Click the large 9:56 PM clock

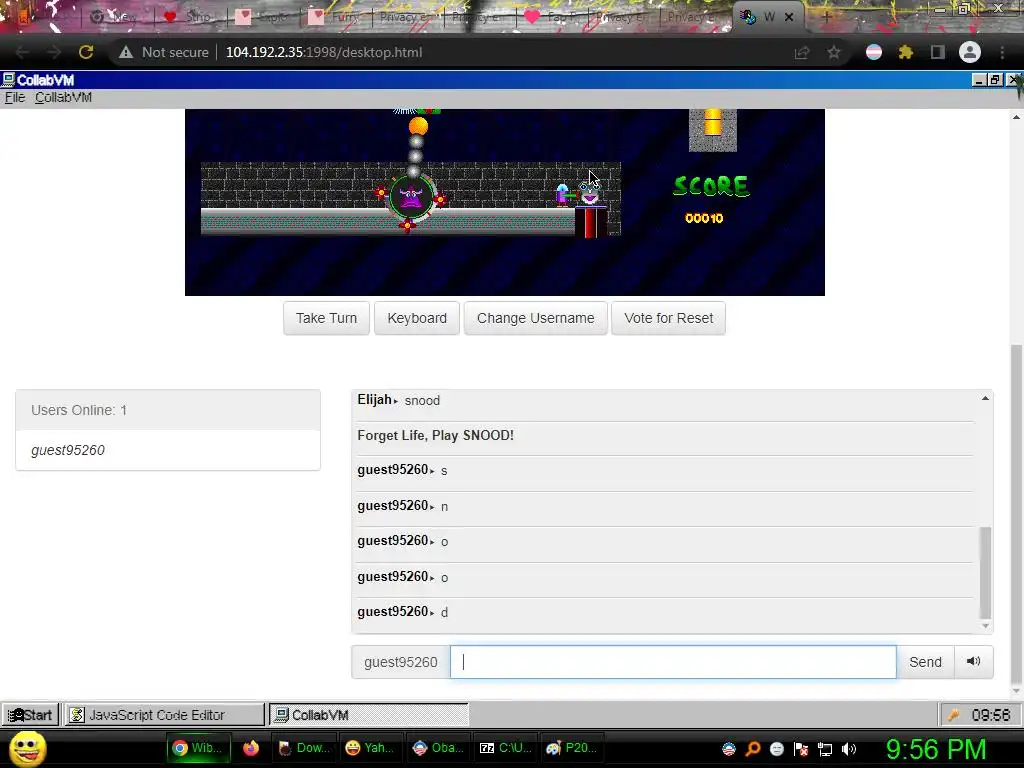[x=936, y=749]
